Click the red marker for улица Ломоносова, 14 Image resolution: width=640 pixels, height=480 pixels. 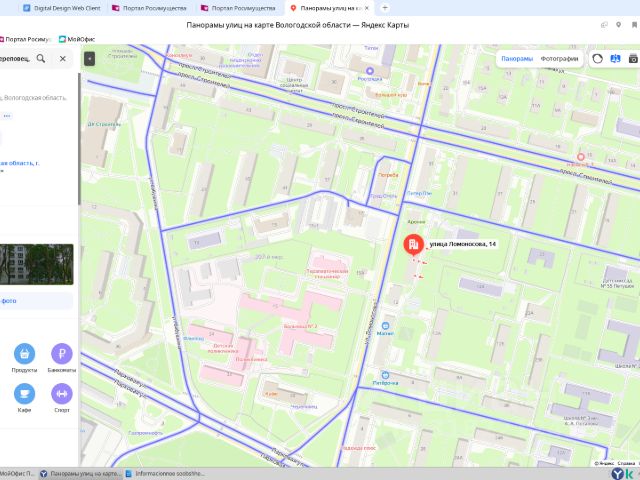click(x=413, y=244)
